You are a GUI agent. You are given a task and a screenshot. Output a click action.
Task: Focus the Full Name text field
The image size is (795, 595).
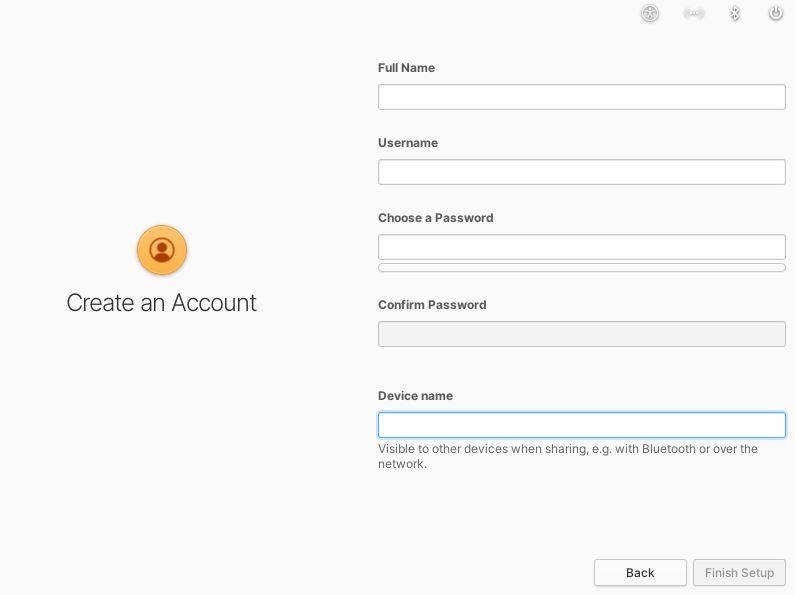pos(582,97)
